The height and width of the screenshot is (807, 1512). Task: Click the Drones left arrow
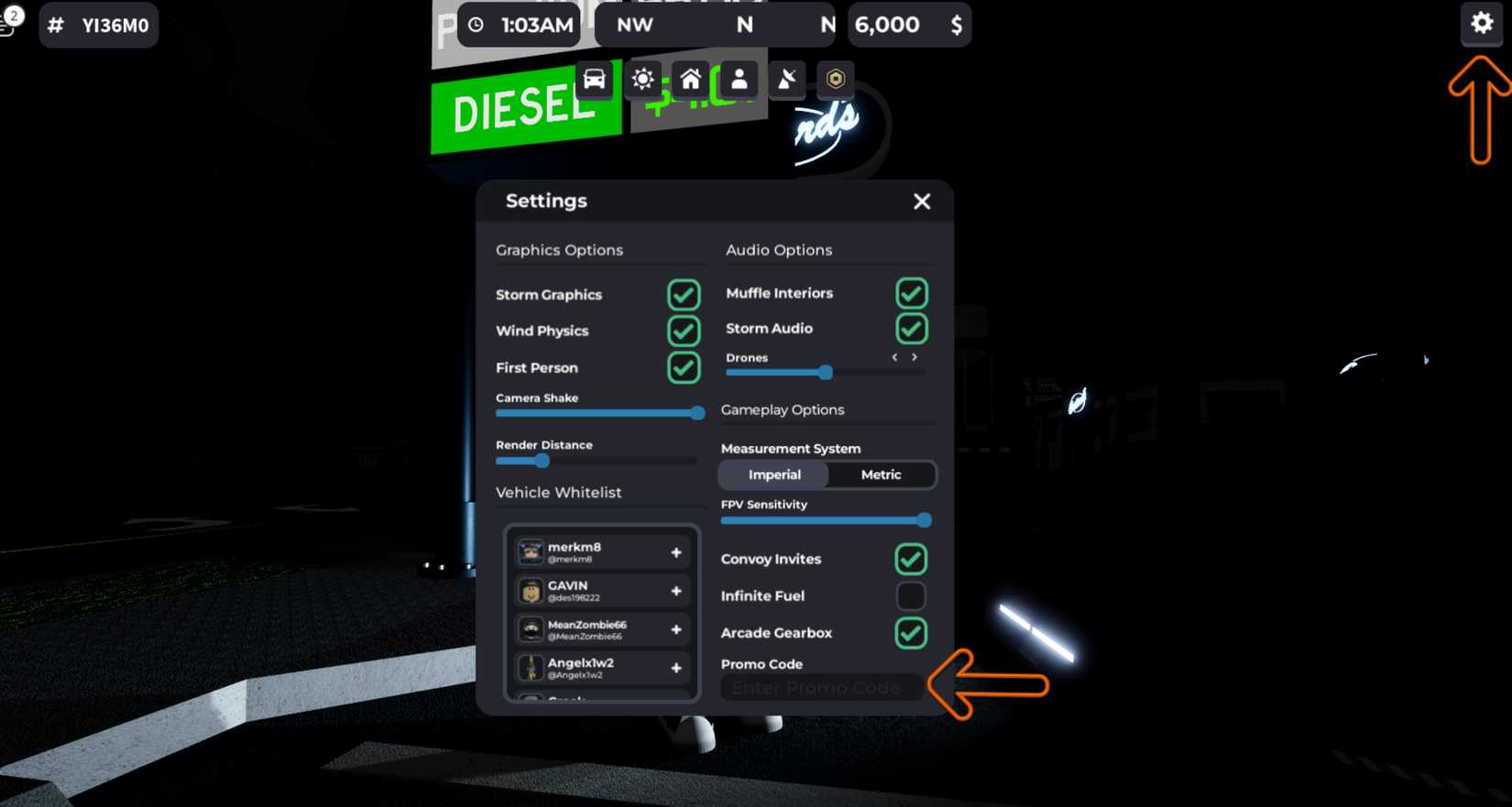click(x=894, y=358)
